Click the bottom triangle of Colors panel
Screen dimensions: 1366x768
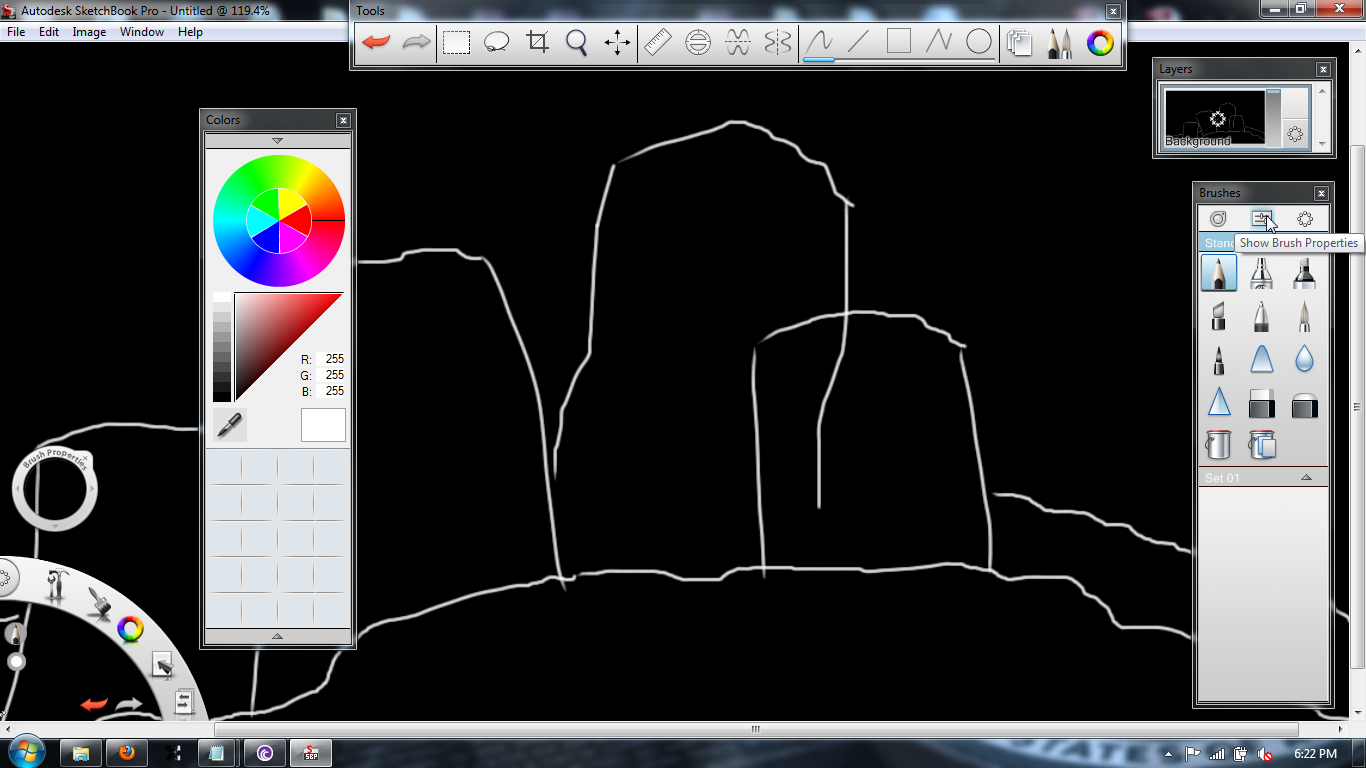(278, 636)
